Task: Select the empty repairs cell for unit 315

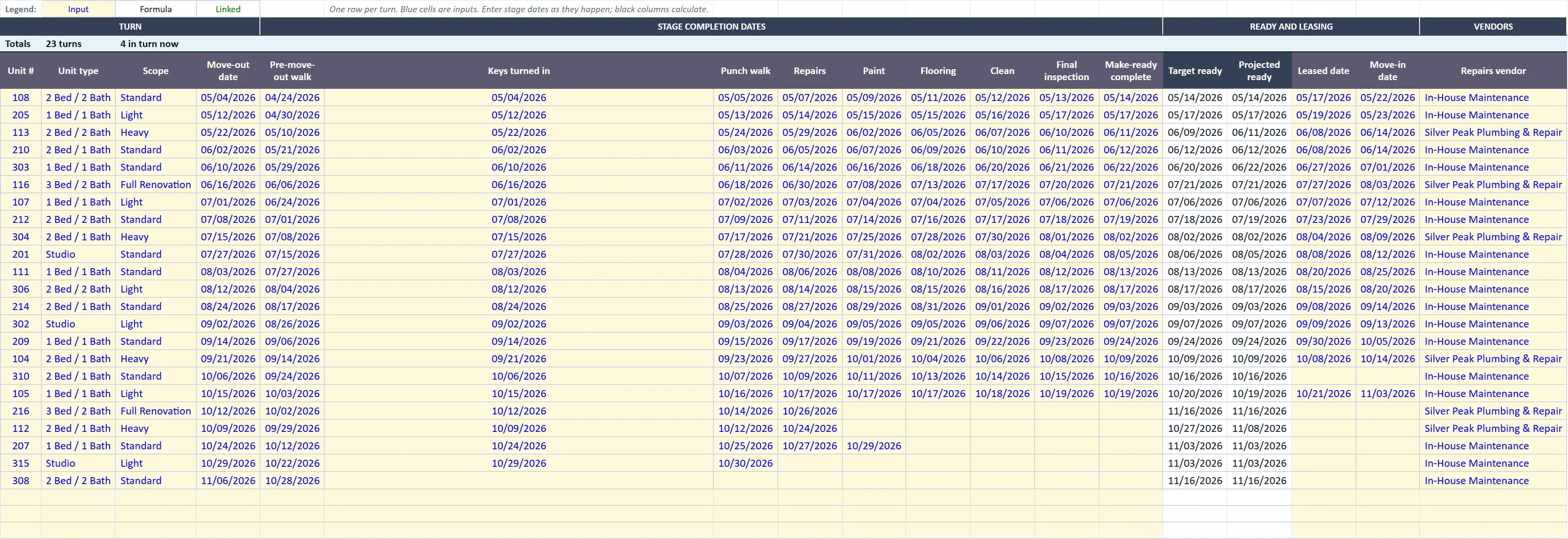Action: coord(810,464)
